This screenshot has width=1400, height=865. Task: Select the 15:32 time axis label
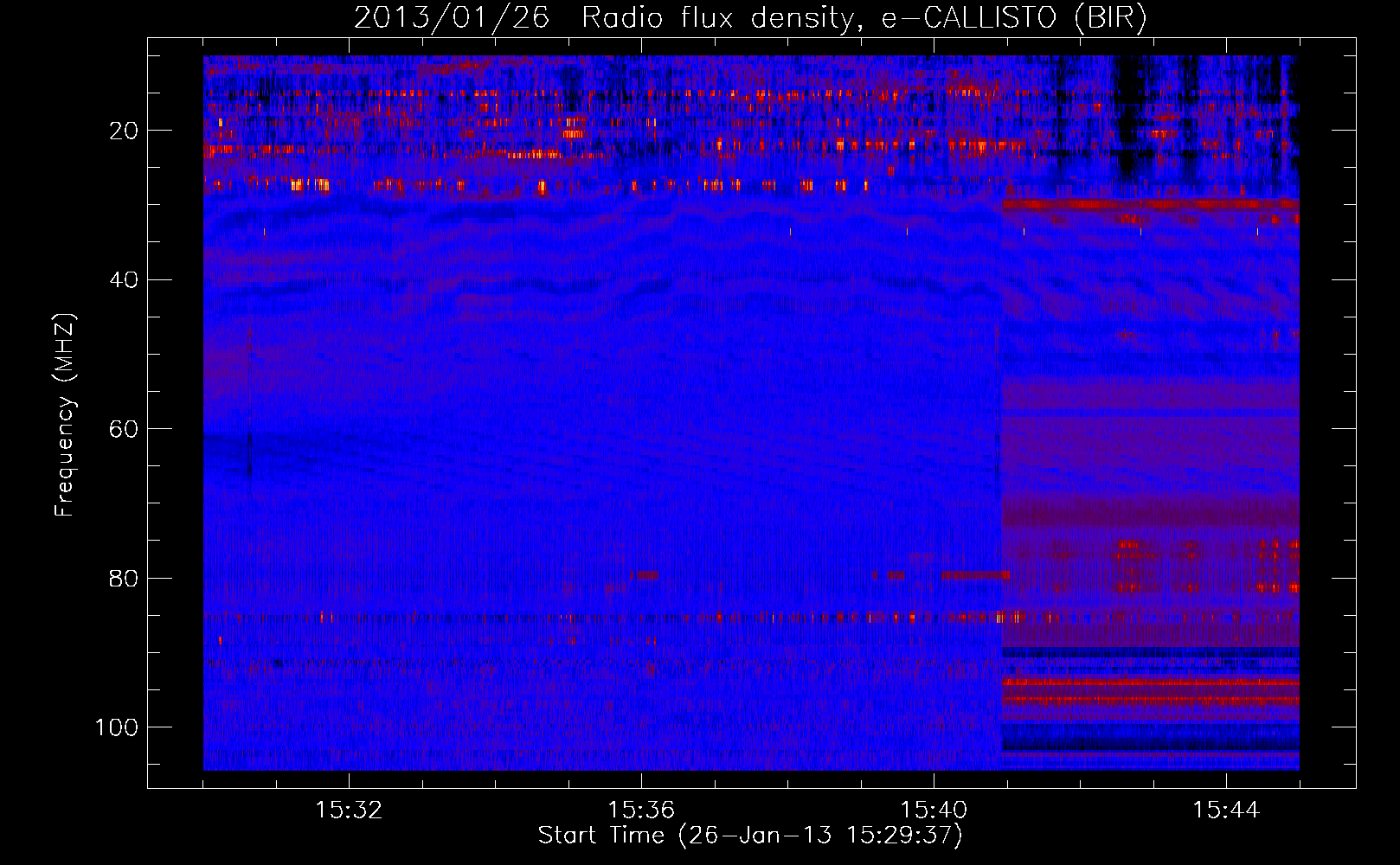(349, 811)
